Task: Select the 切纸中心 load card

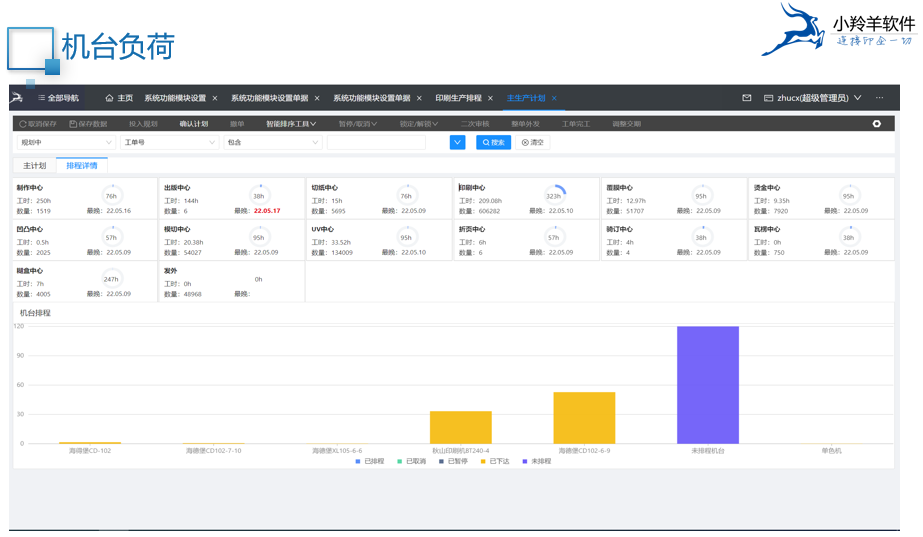Action: pyautogui.click(x=379, y=198)
